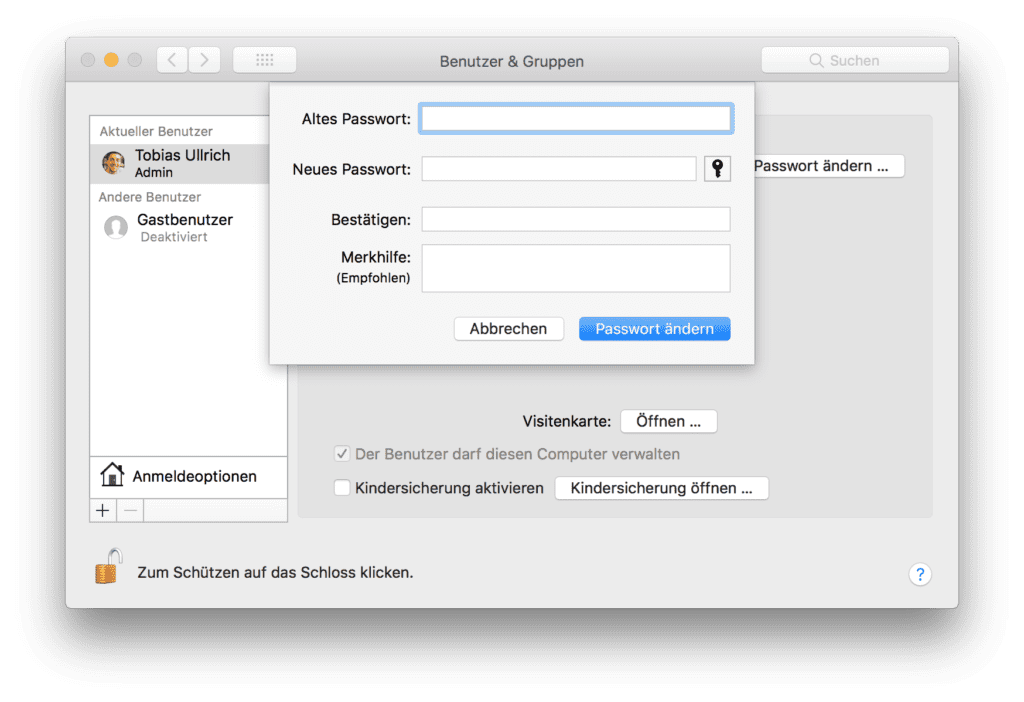Click the Anmeldeoptionen house icon

112,475
